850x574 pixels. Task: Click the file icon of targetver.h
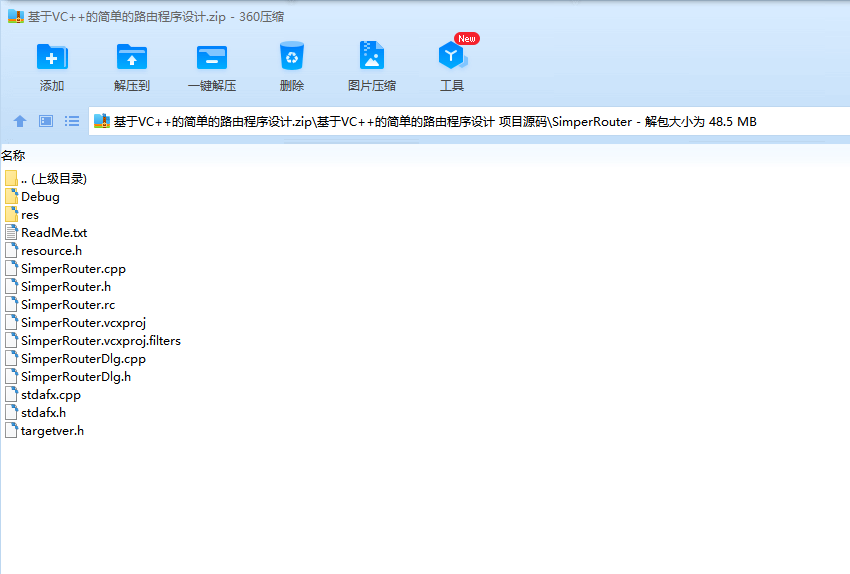coord(11,430)
